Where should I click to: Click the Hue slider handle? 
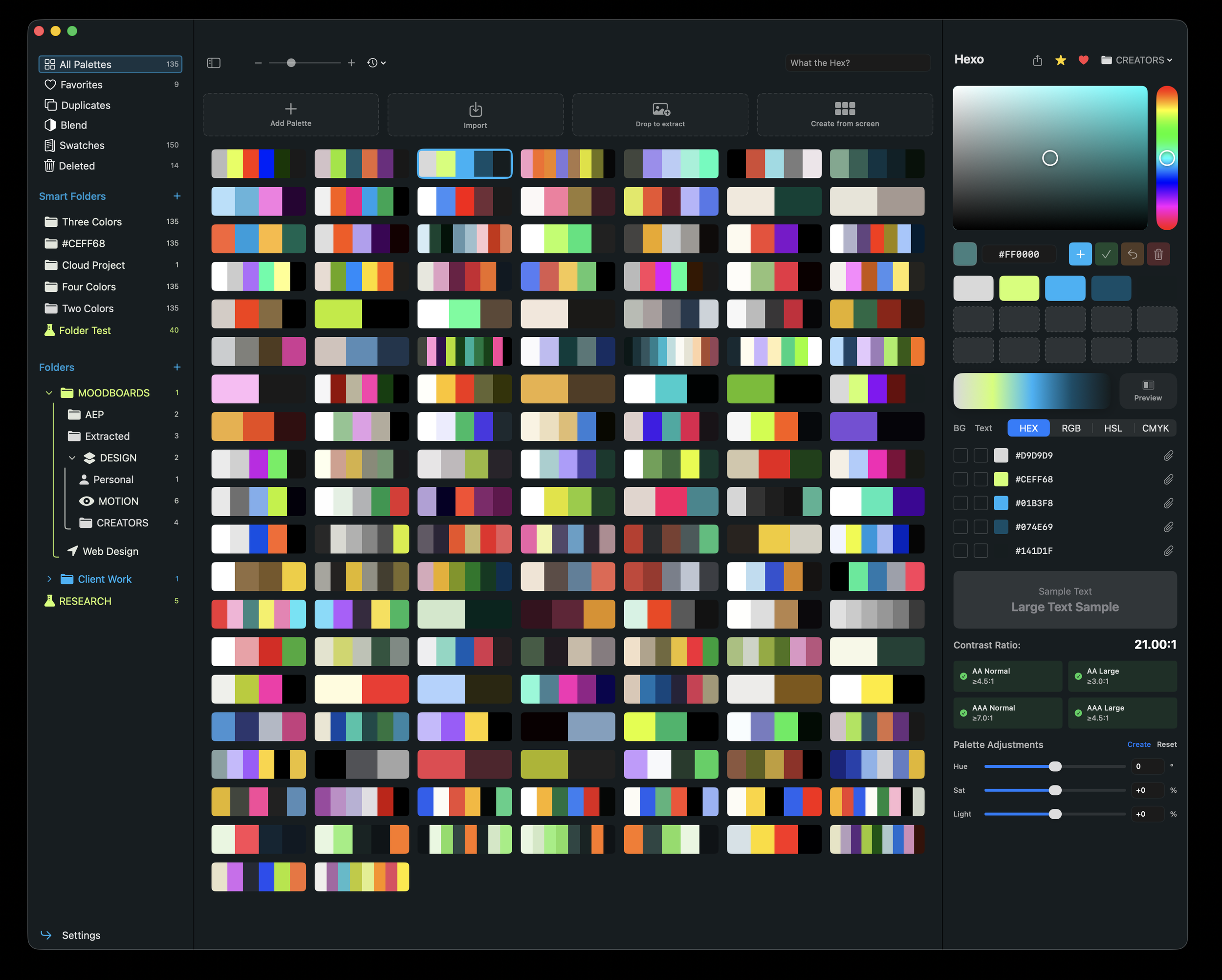click(1055, 766)
